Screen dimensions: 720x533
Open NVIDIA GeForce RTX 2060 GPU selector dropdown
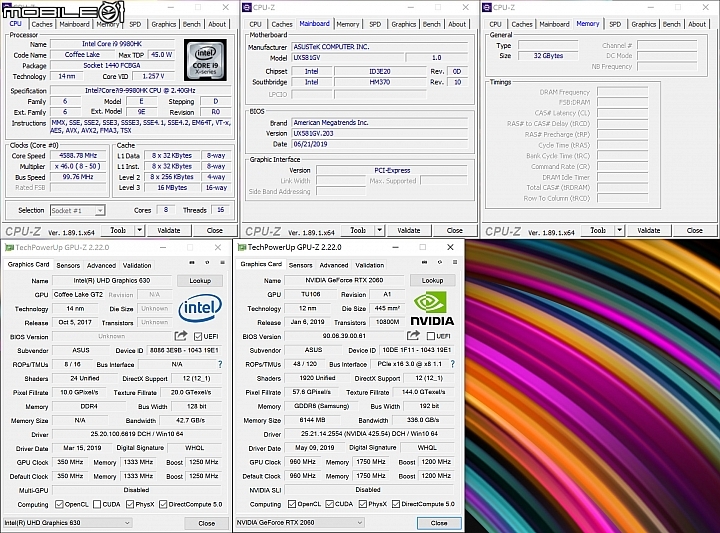pos(300,522)
